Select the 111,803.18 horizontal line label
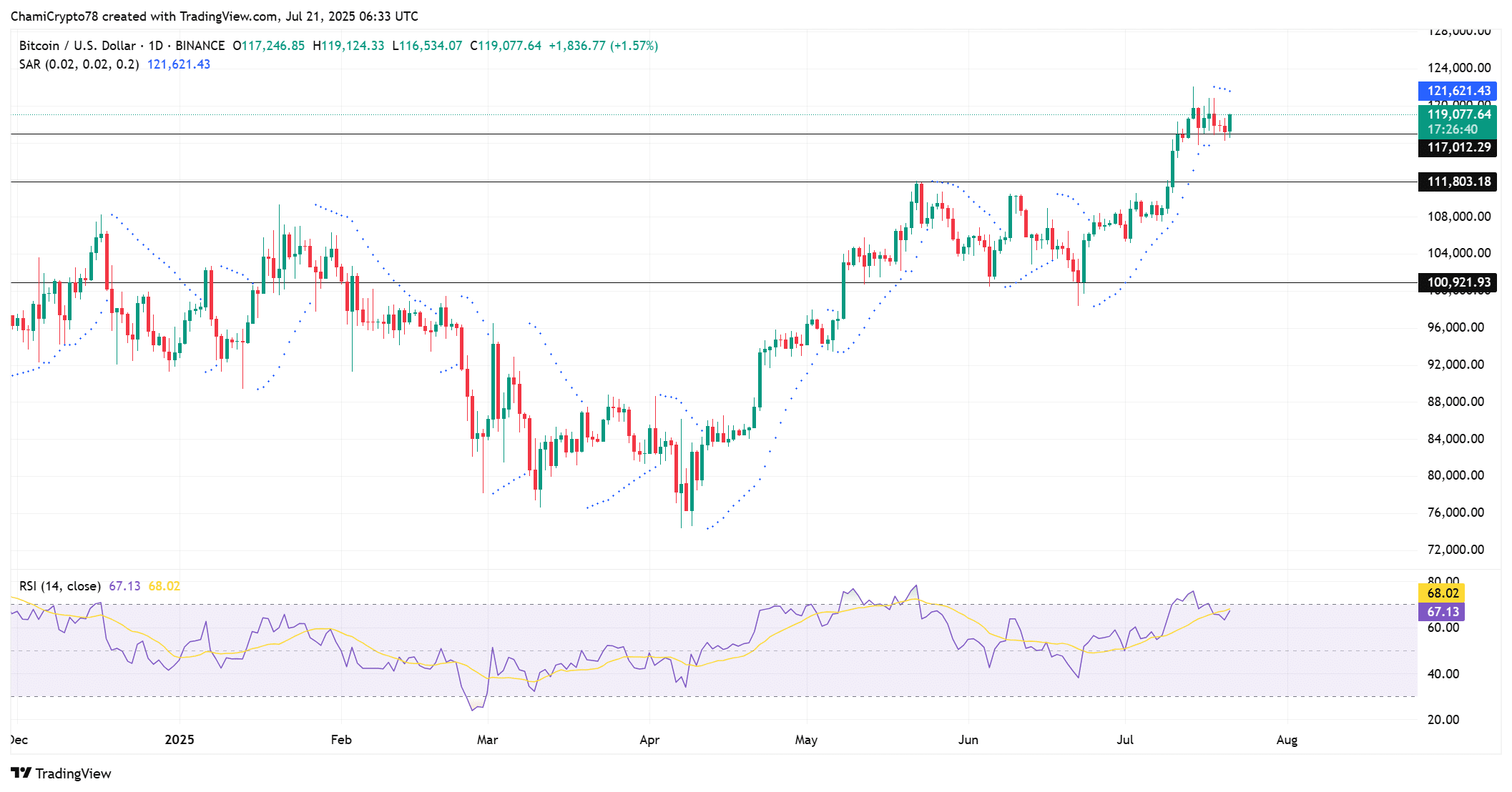 point(1457,182)
